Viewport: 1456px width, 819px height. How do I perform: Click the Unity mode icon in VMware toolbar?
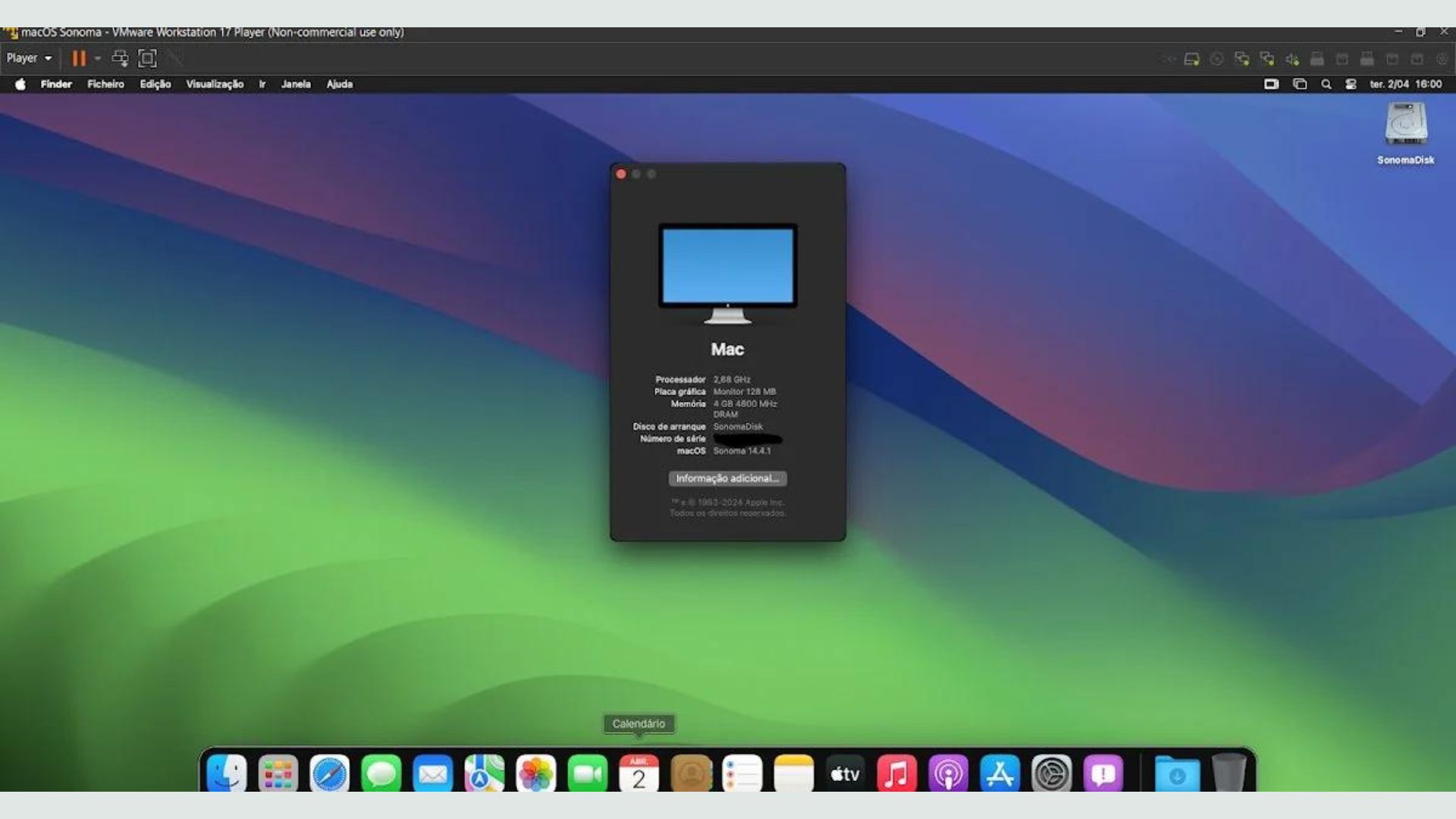coord(175,58)
